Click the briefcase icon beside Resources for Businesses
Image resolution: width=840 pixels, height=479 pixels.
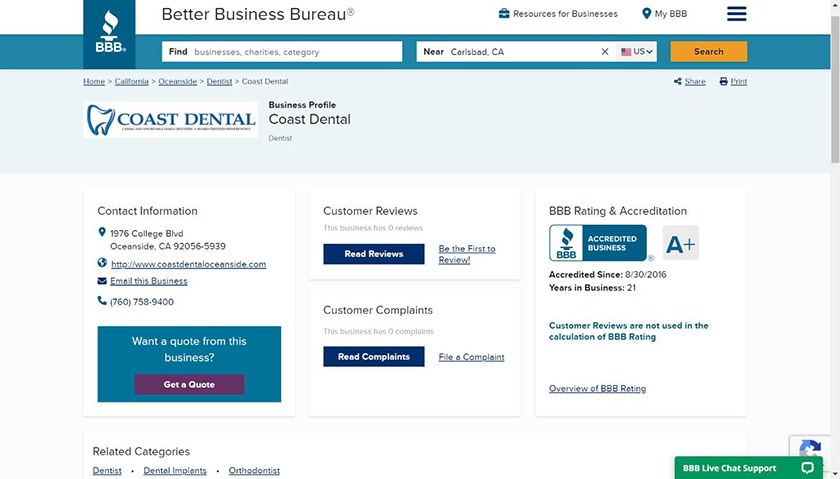point(504,13)
